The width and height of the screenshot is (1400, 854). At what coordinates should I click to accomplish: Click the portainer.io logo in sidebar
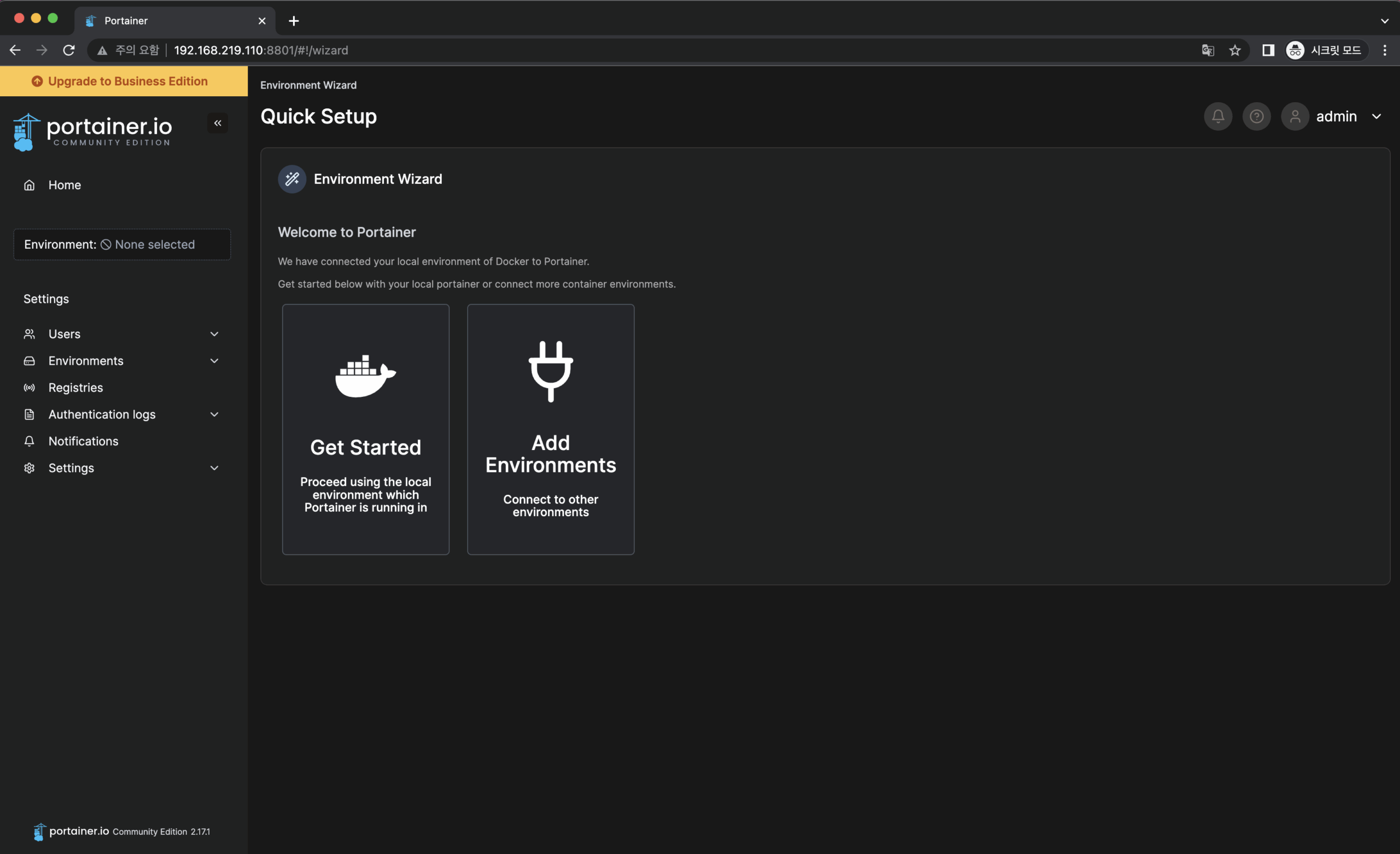[92, 132]
